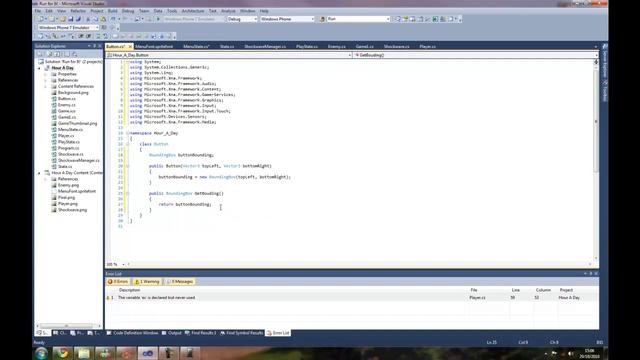Switch to the Find Symbol Results tab

tap(242, 333)
